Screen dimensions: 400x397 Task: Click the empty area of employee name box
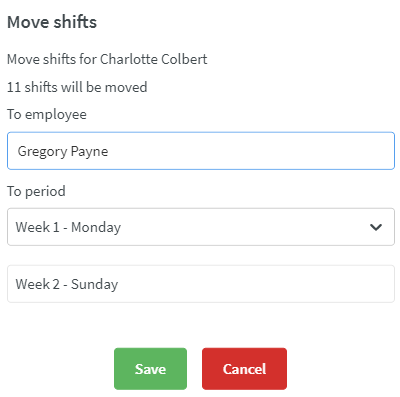250,151
